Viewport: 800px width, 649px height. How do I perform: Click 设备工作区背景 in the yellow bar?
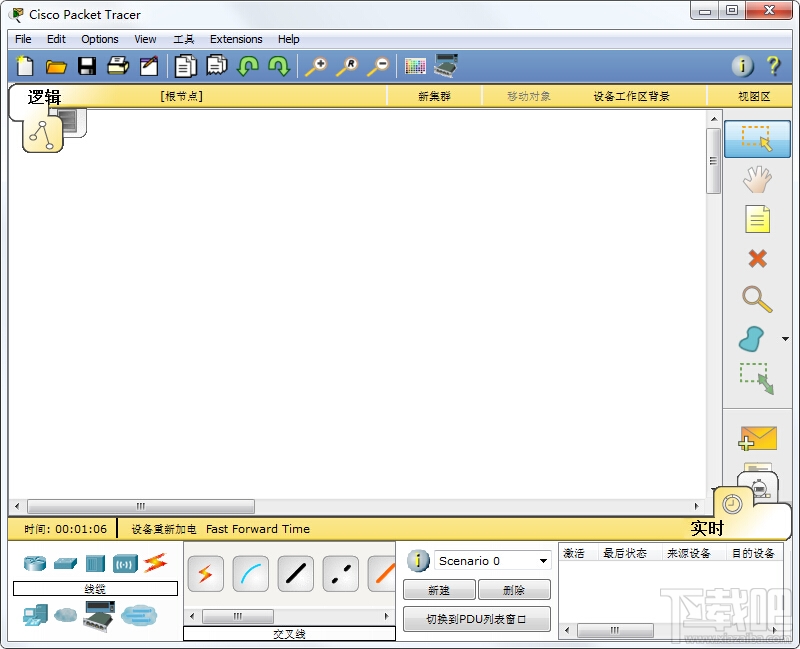point(631,96)
